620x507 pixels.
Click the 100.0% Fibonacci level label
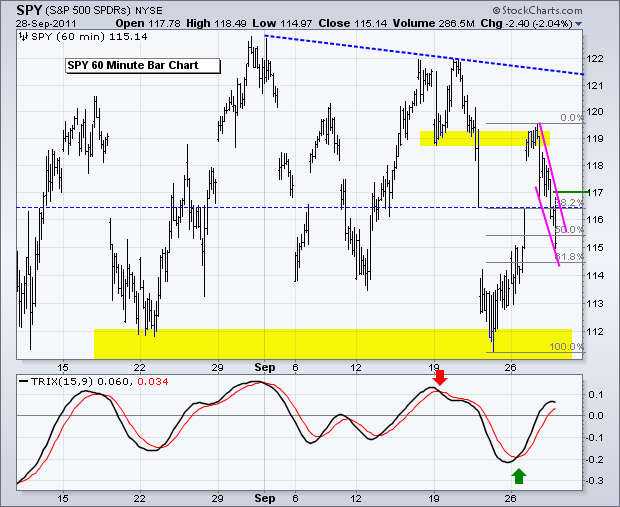click(x=566, y=346)
